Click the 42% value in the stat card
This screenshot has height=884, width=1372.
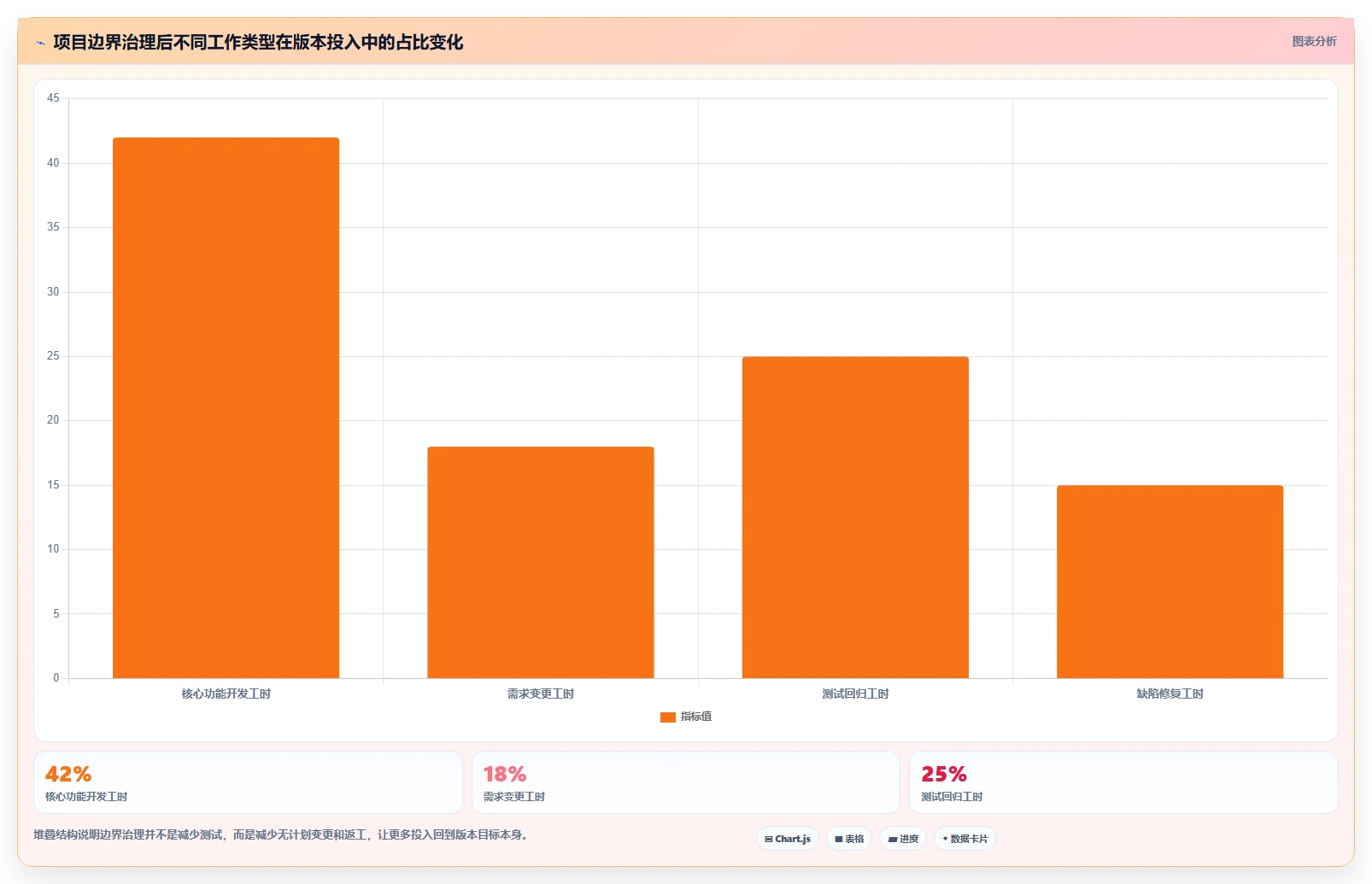point(68,774)
